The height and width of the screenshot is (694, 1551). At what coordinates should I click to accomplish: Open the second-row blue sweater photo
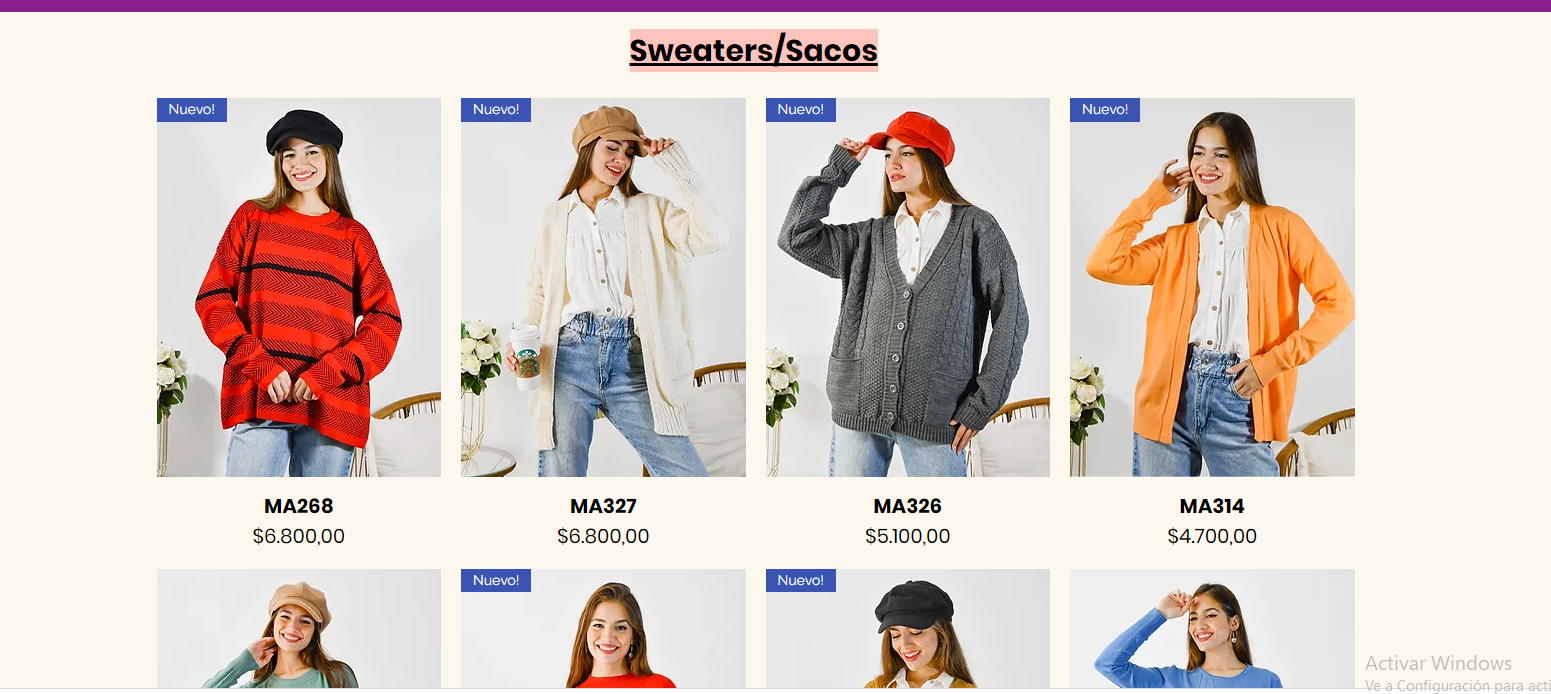[x=1212, y=629]
